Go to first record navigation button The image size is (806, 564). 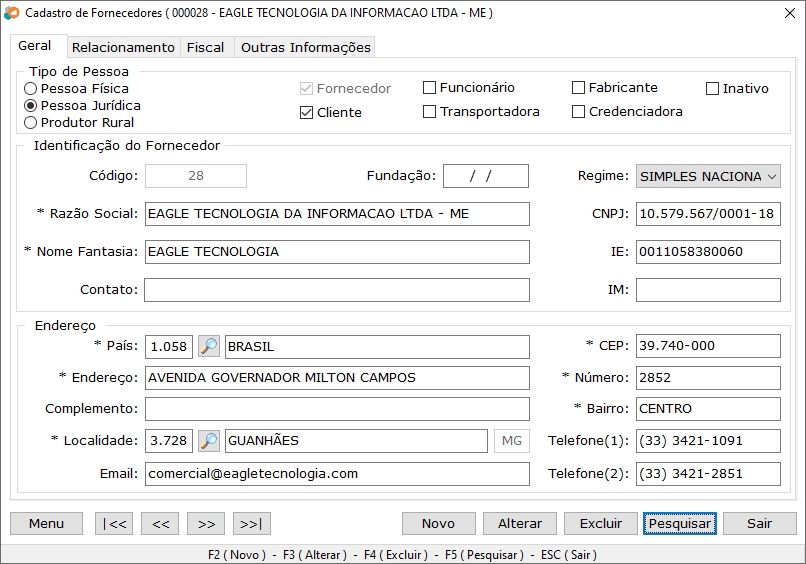tap(113, 523)
